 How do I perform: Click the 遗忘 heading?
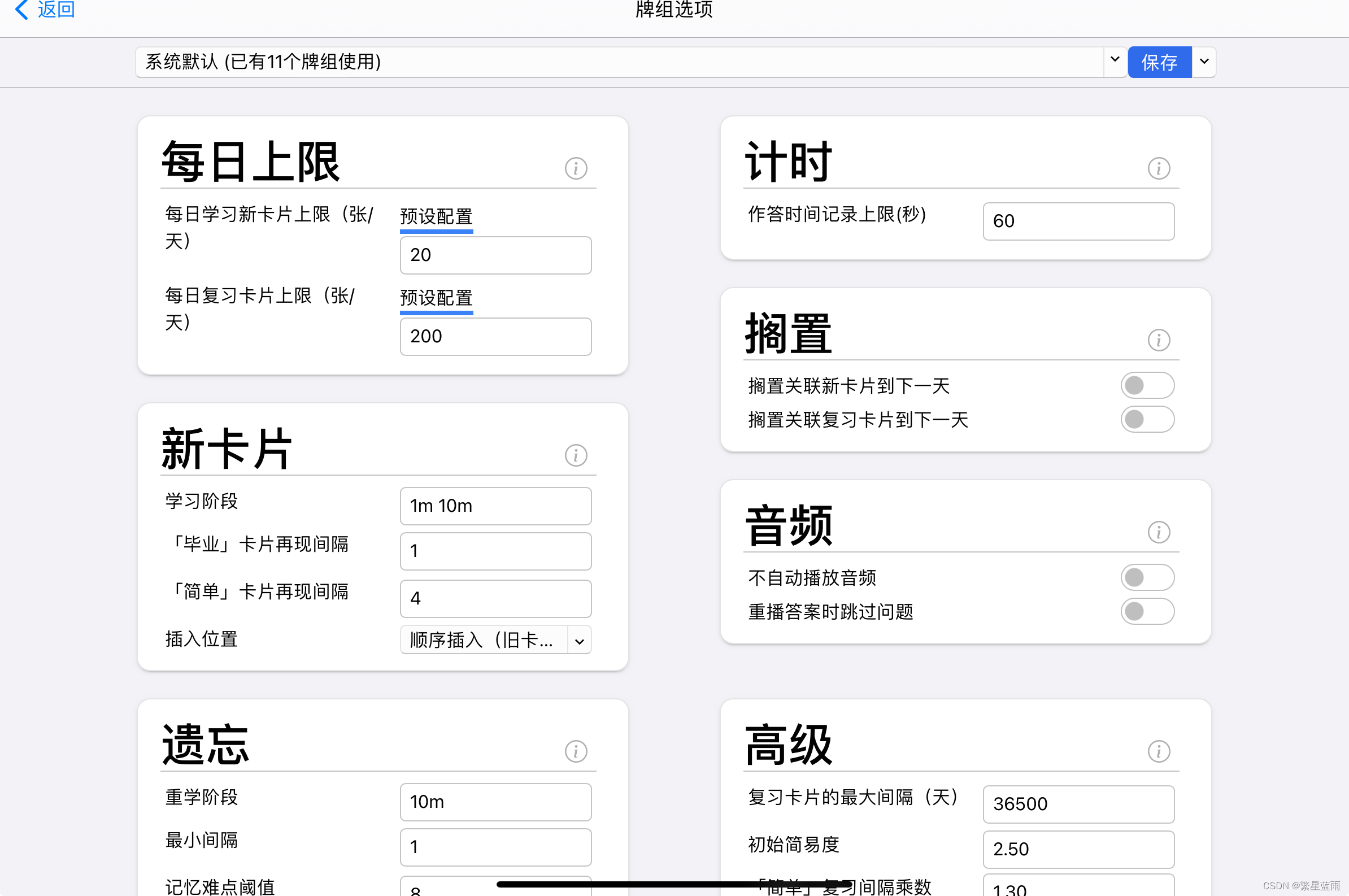(x=206, y=745)
